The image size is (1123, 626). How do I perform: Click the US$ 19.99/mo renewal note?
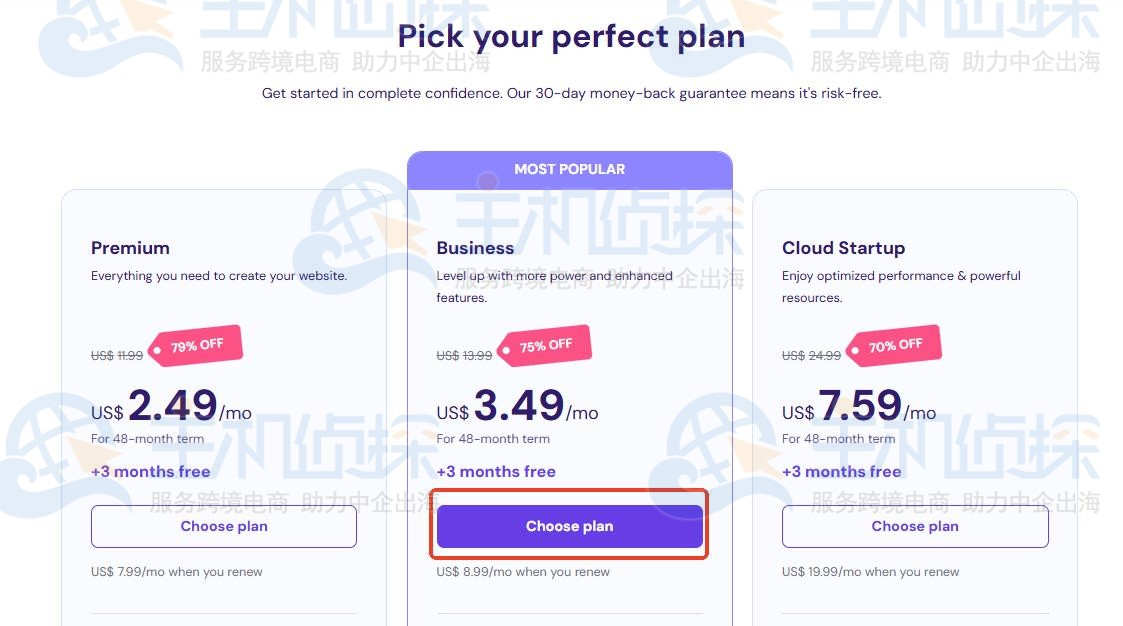870,572
